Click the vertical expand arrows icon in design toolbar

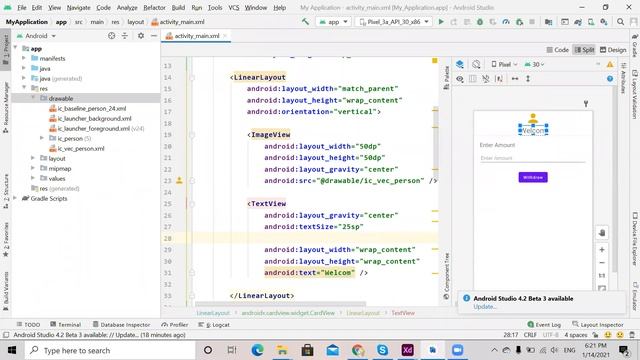[x=528, y=79]
